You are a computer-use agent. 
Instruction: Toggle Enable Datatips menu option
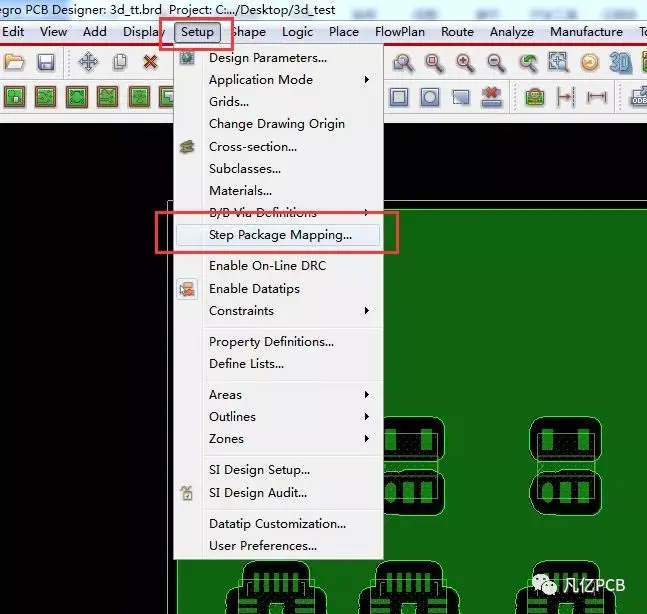[254, 289]
